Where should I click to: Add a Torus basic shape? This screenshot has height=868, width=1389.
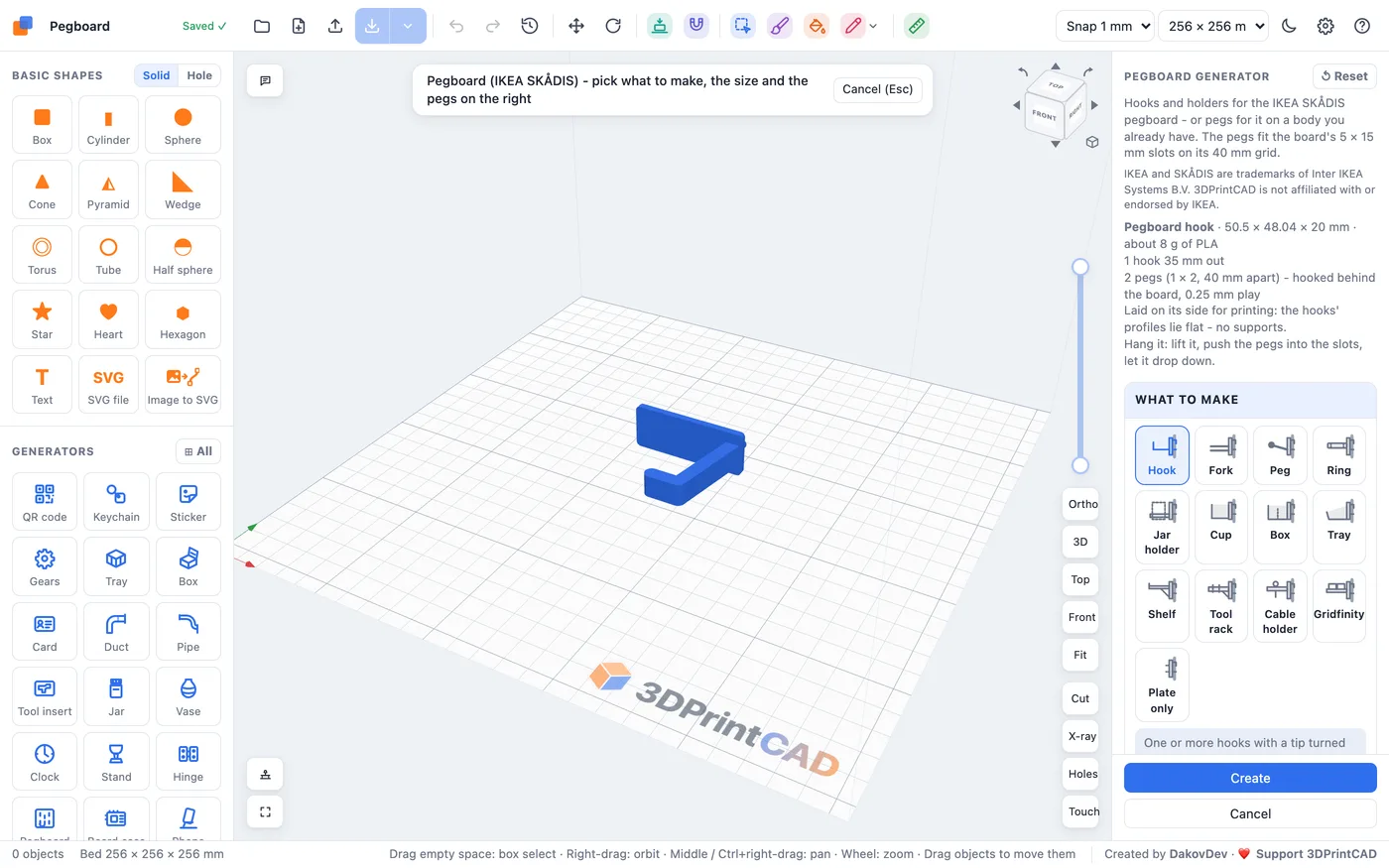(x=42, y=255)
